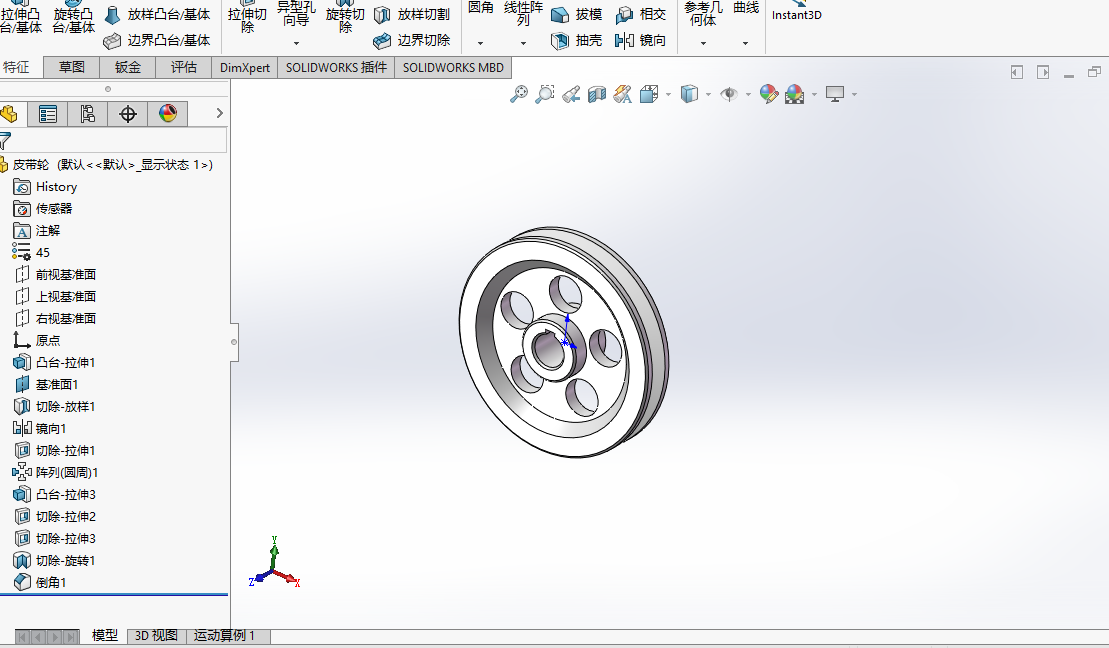Click the 拉伸切除 extruded cut button
1109x648 pixels.
[247, 17]
